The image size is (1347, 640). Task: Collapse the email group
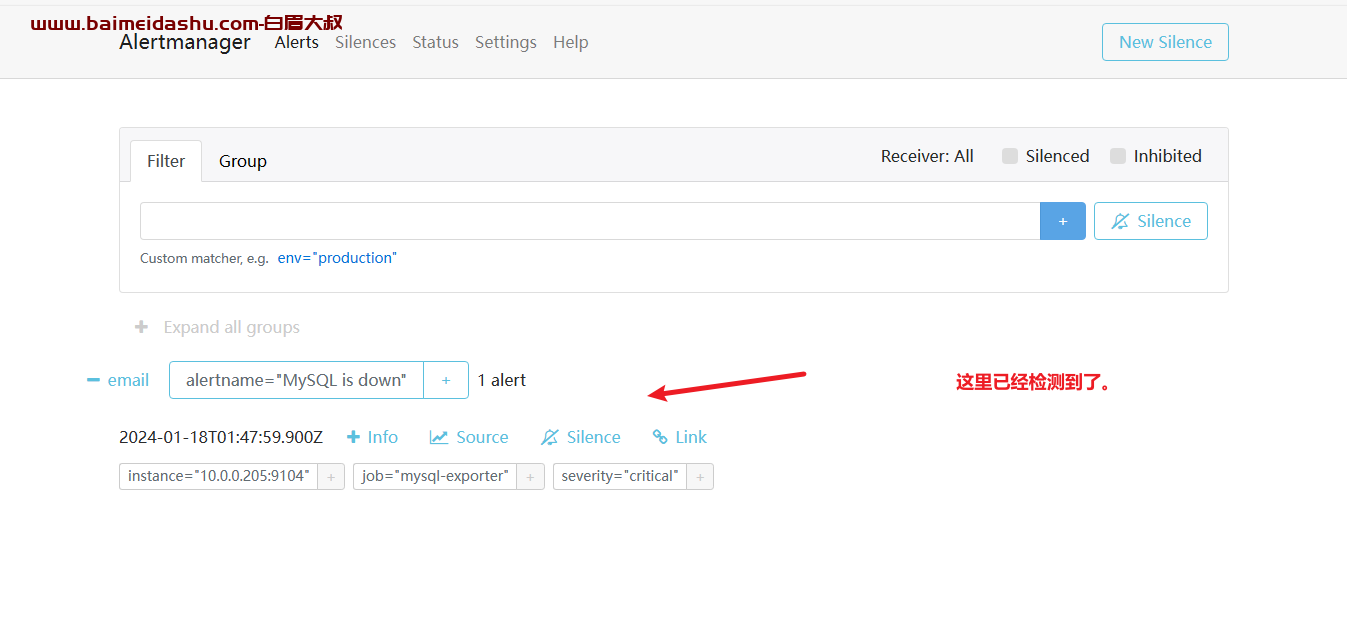tap(118, 380)
